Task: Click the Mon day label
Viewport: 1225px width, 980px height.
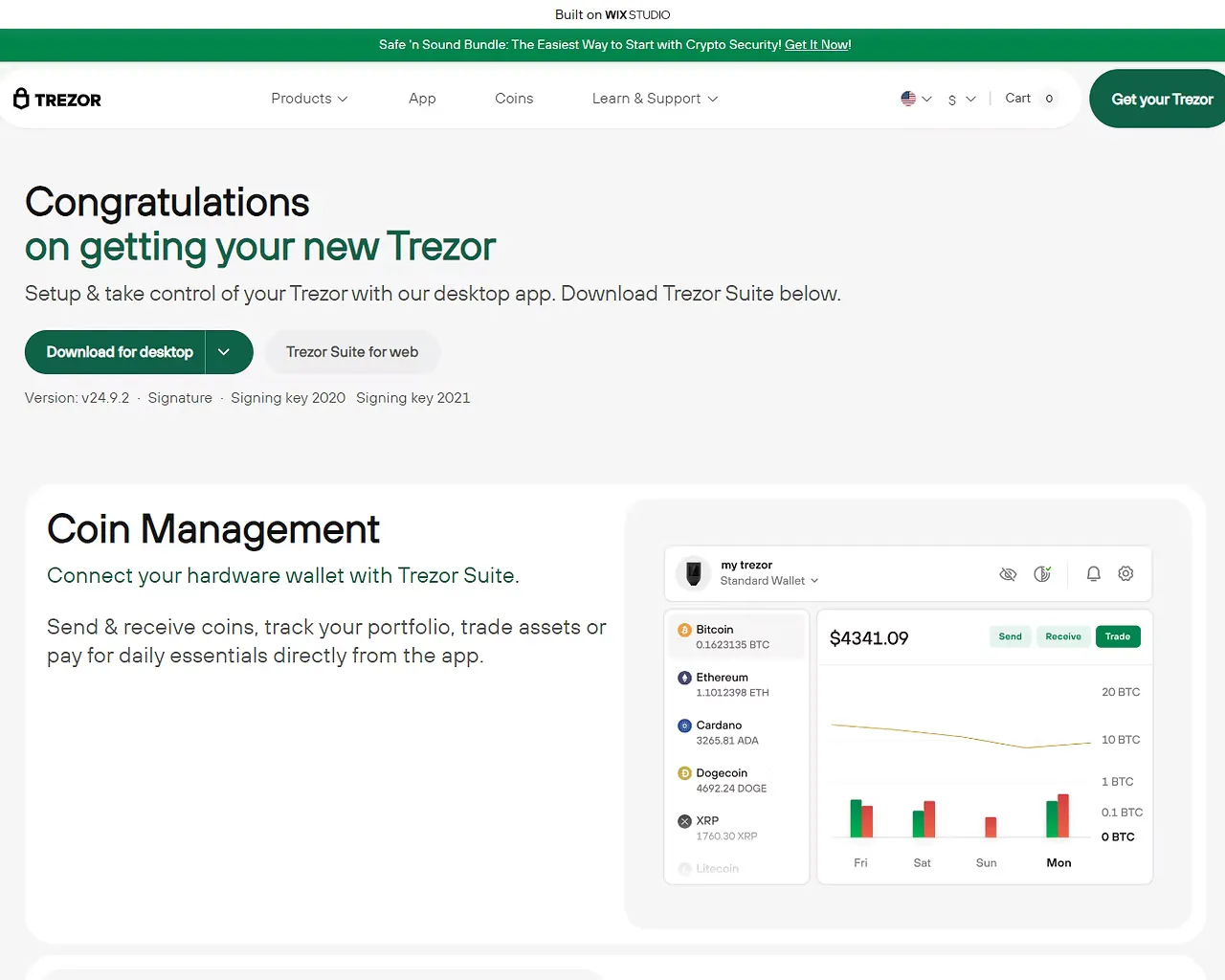Action: 1058,862
